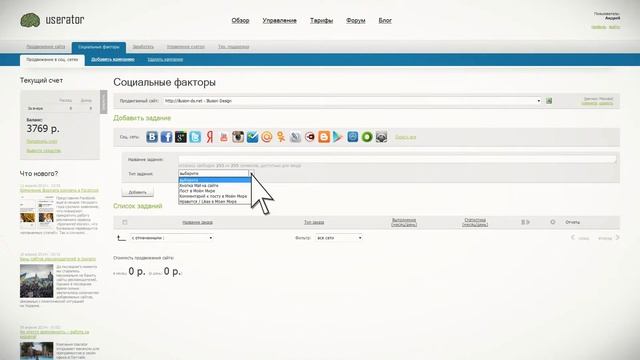The width and height of the screenshot is (640, 360).
Task: Click the 'Удалить кампанию' link
Action: tap(165, 60)
